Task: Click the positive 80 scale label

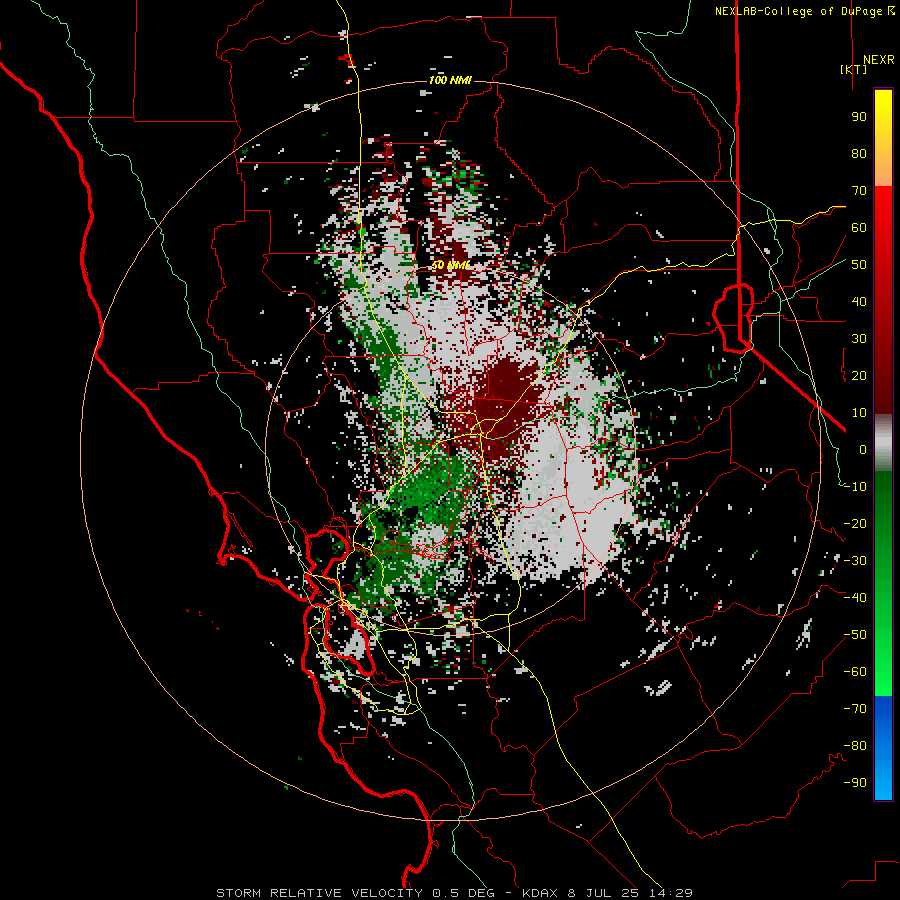Action: (859, 154)
